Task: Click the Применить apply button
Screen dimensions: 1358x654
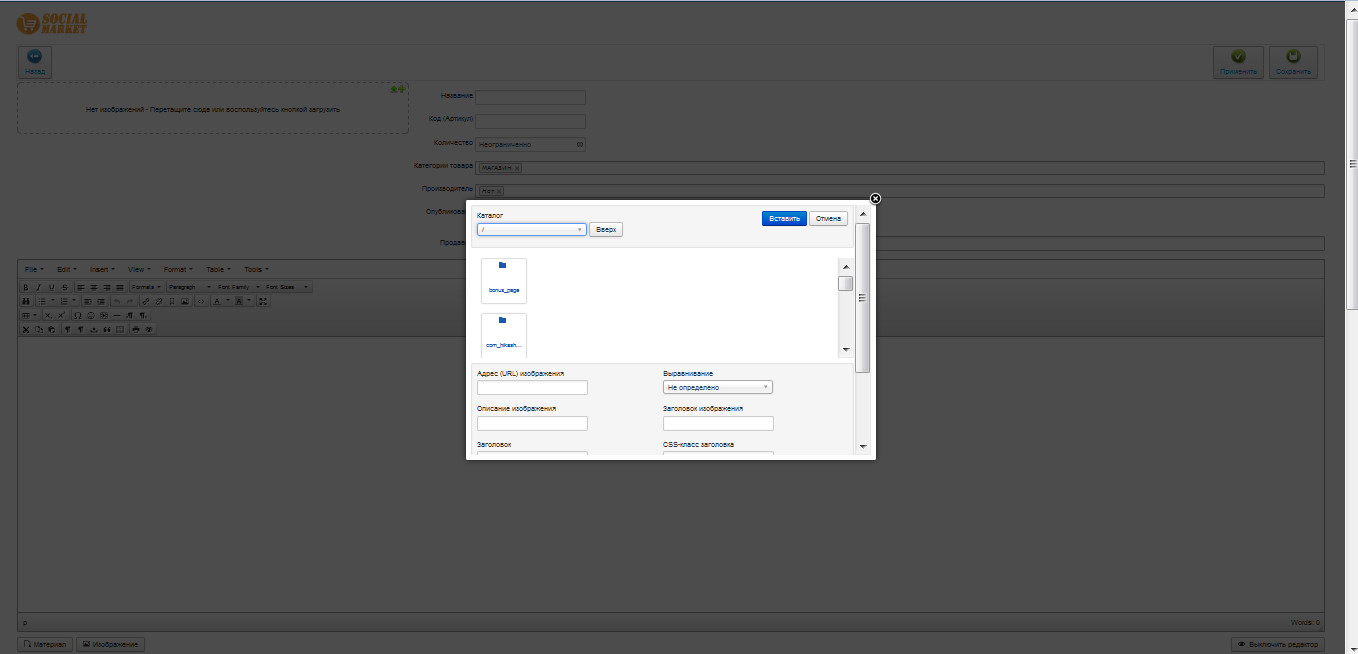Action: 1238,62
